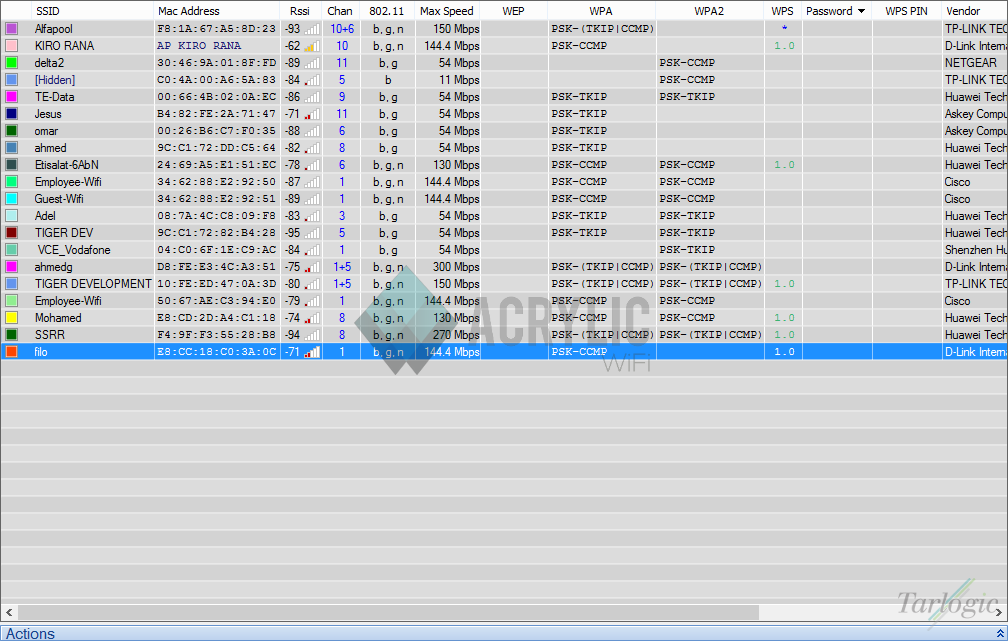Click the WPA column header
This screenshot has width=1008, height=641.
click(601, 11)
